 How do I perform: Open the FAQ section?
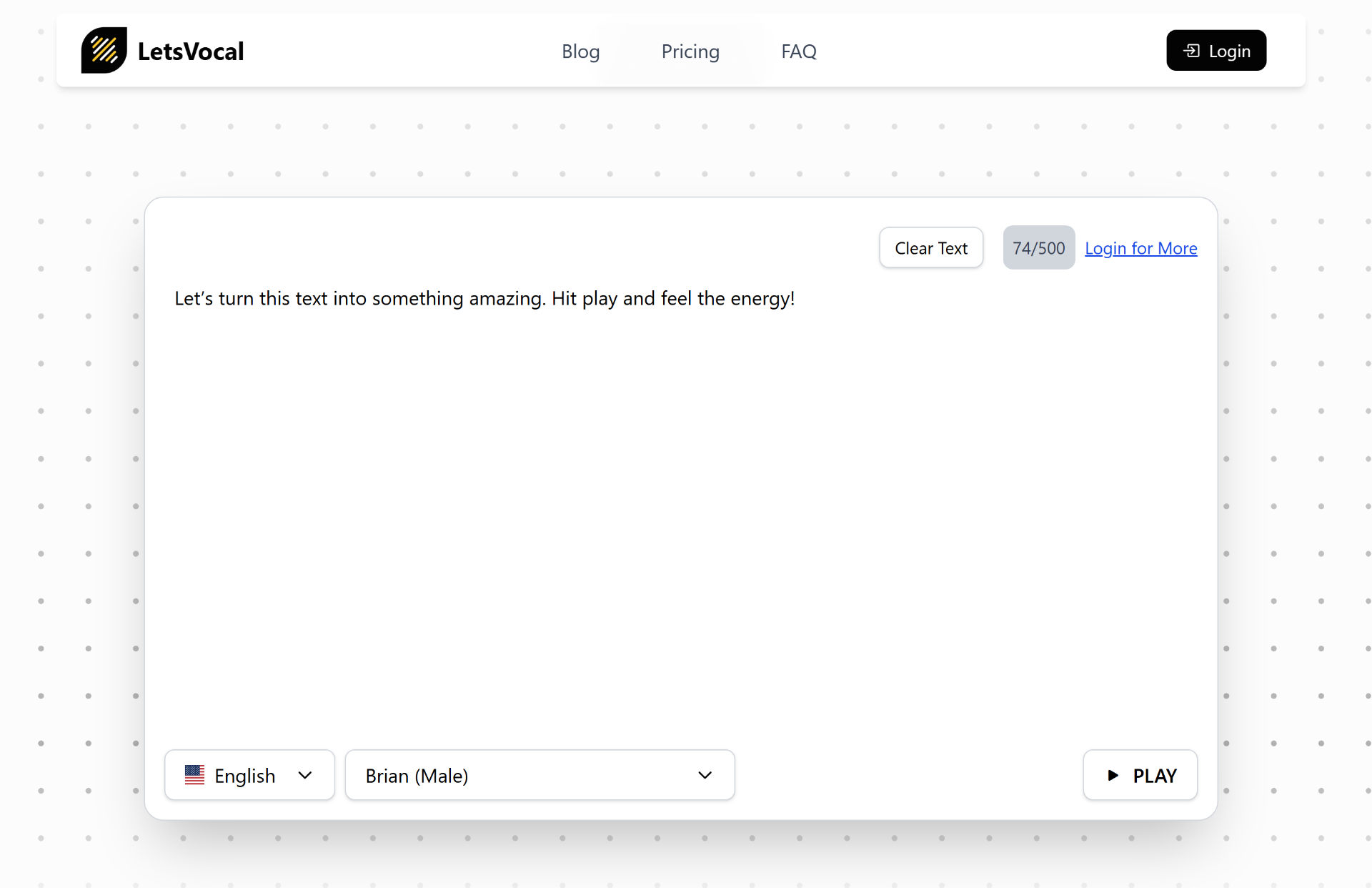(x=798, y=51)
